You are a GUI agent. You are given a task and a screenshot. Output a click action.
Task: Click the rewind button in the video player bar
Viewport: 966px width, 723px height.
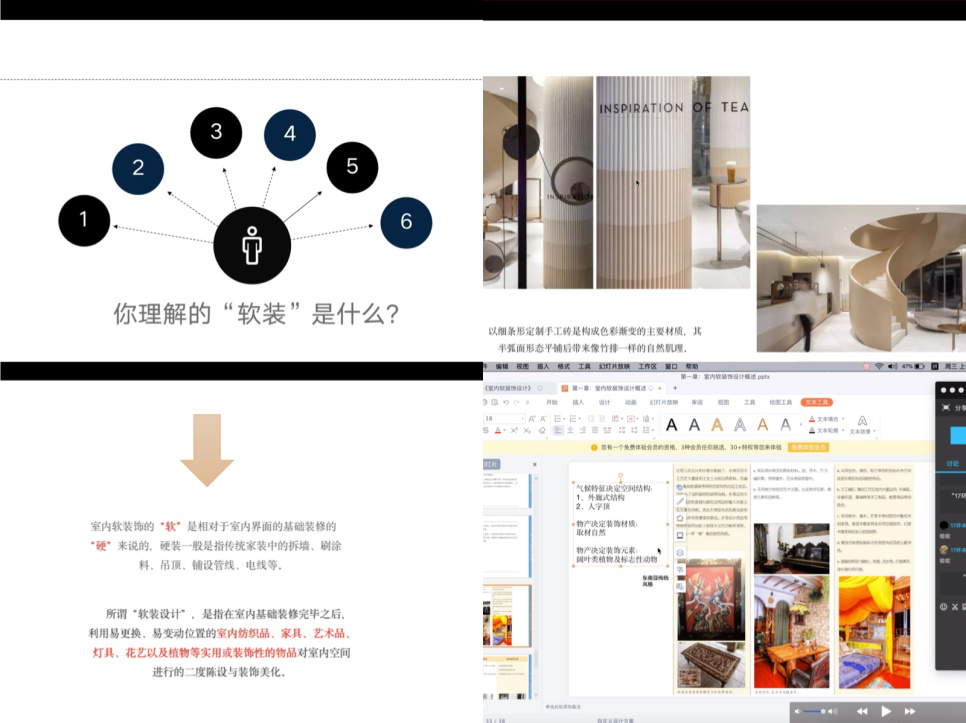(x=862, y=711)
